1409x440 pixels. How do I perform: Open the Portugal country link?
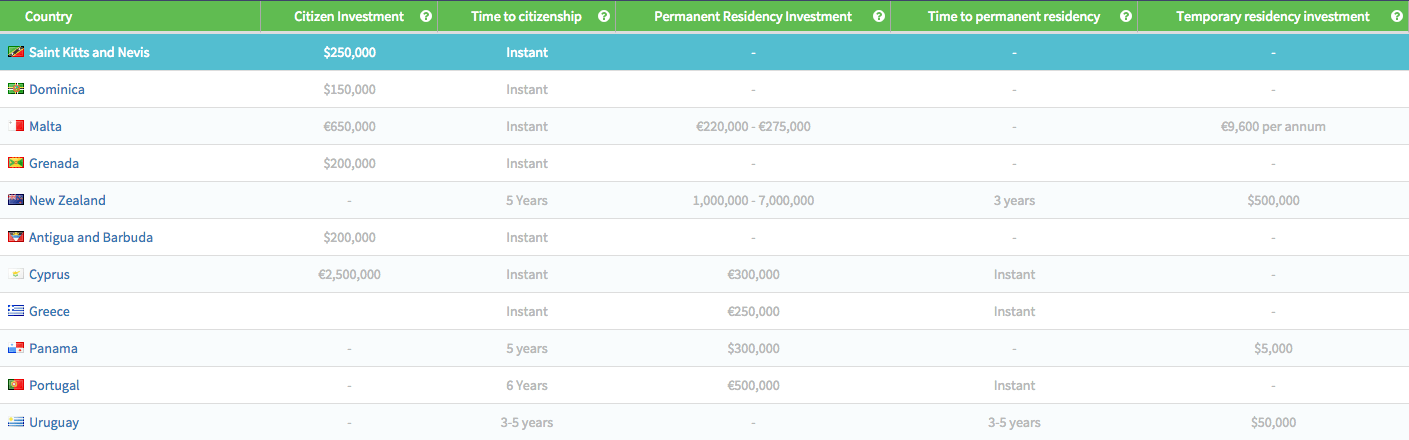tap(54, 385)
